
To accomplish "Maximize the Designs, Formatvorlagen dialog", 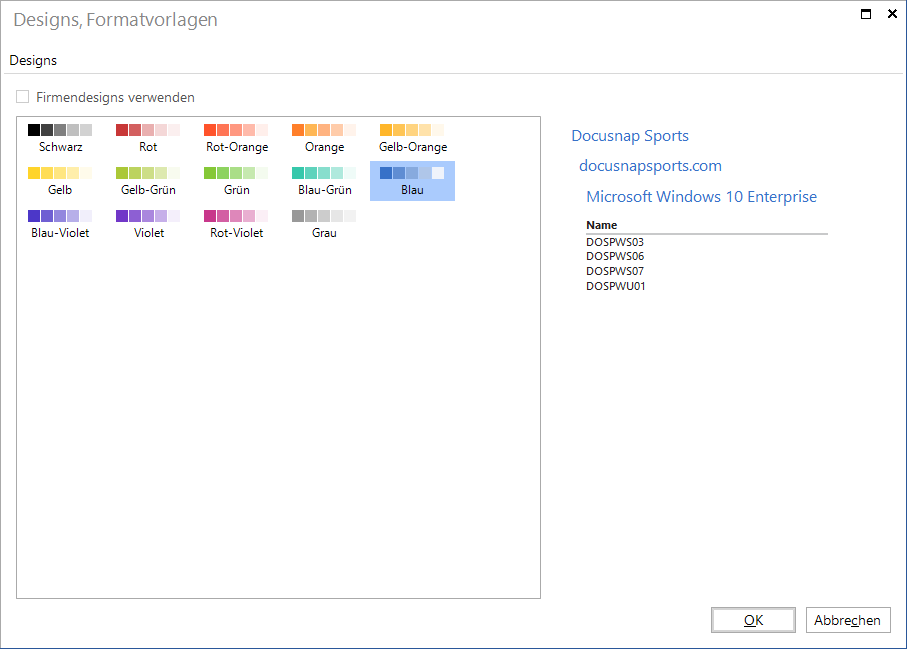I will 866,14.
